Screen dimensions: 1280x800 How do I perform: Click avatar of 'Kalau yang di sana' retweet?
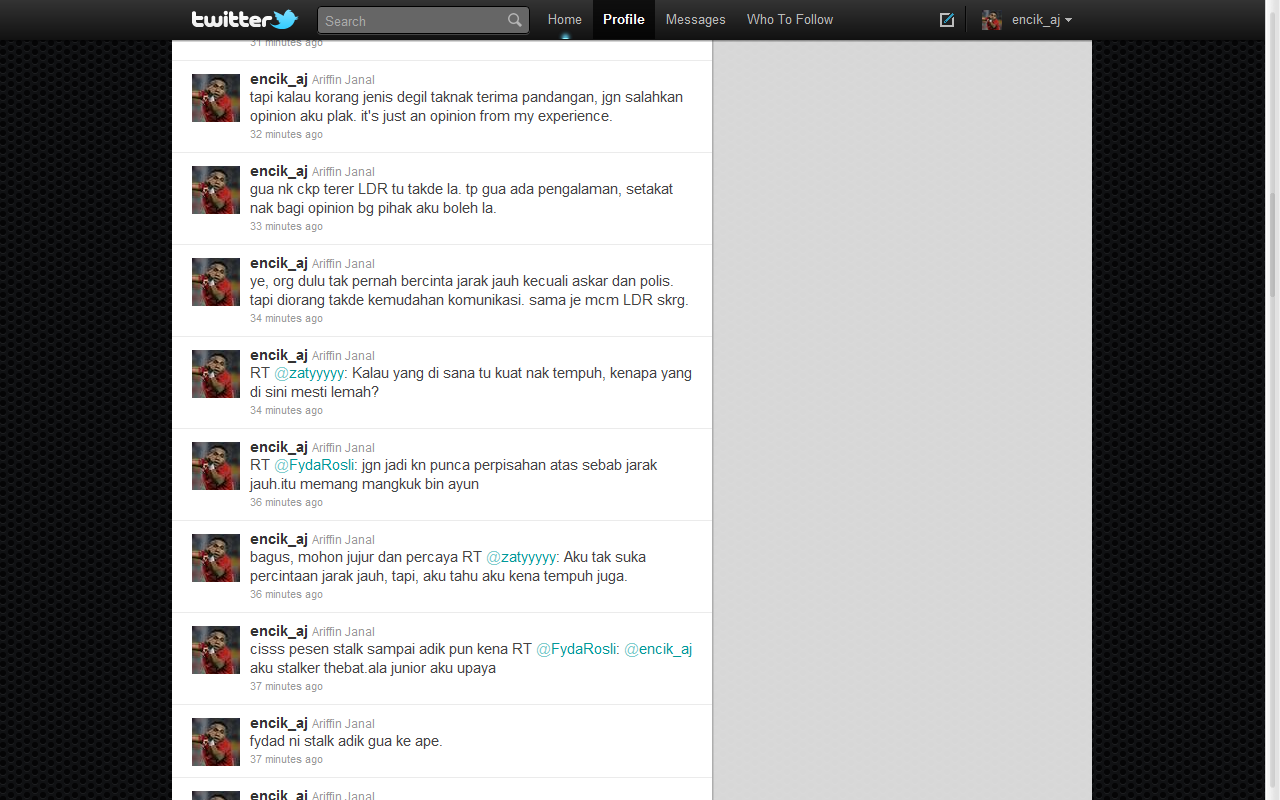216,374
